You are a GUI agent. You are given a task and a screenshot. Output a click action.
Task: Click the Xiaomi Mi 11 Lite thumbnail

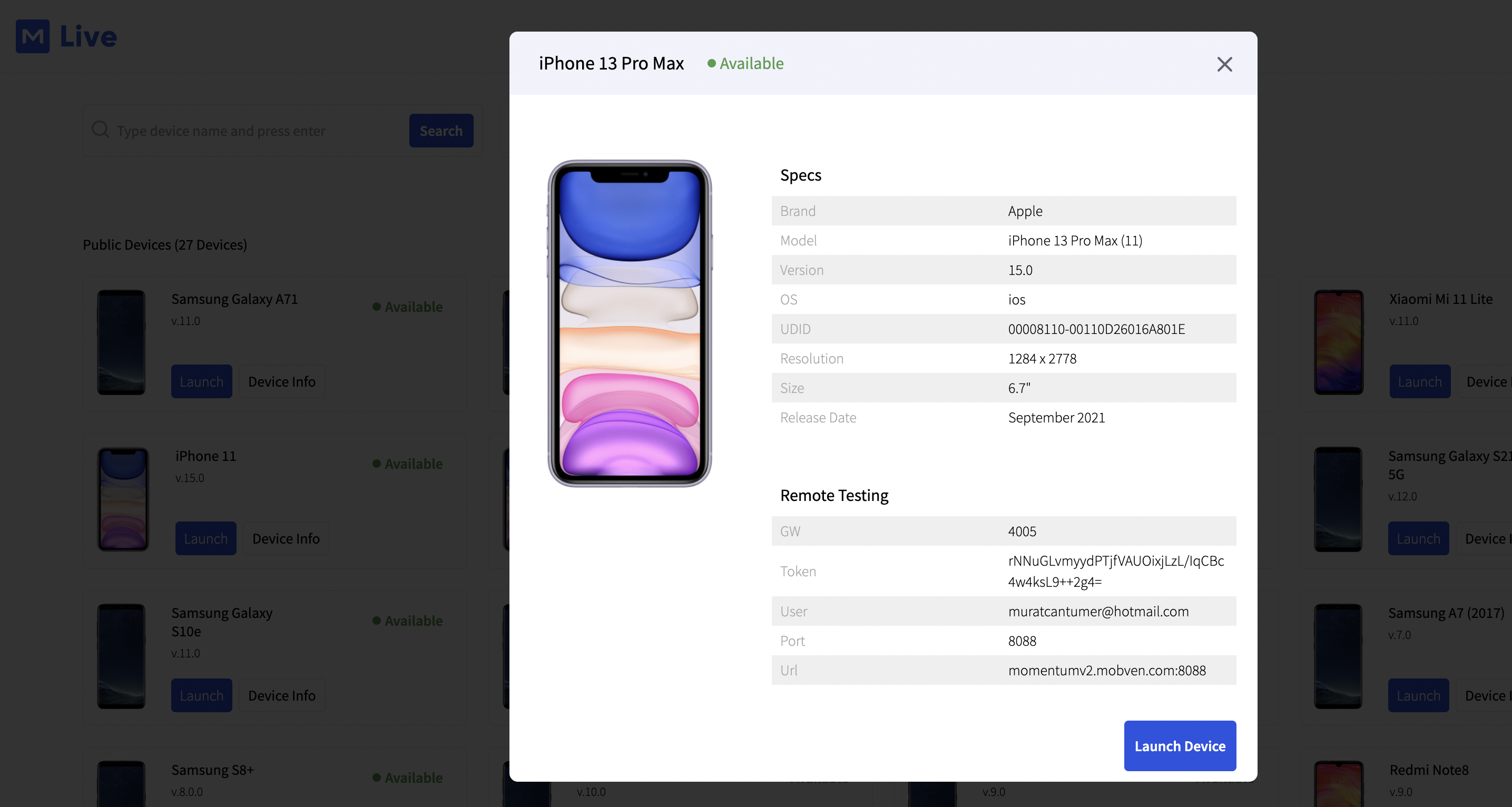click(x=1339, y=342)
